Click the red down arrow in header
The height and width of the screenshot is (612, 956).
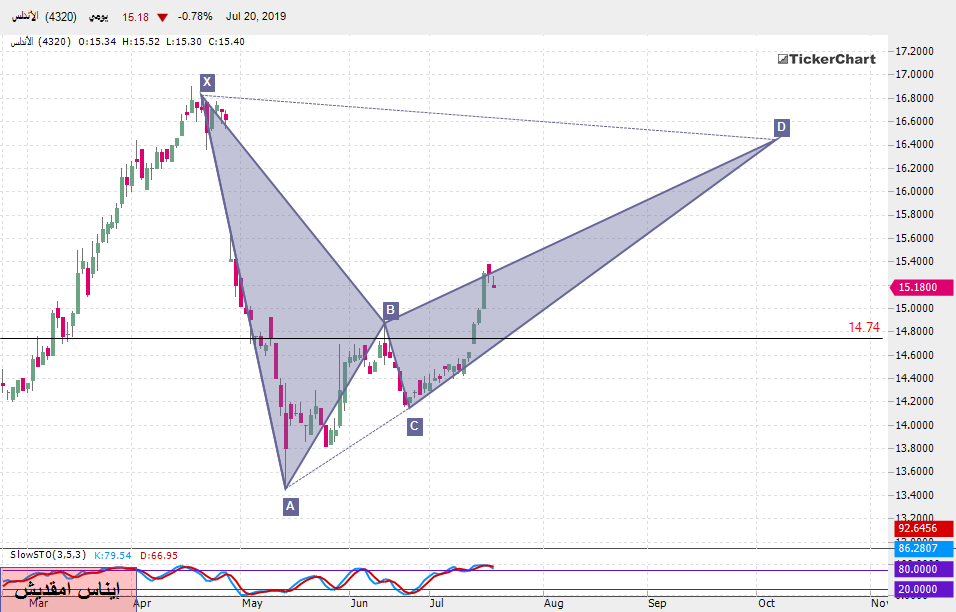(x=162, y=17)
